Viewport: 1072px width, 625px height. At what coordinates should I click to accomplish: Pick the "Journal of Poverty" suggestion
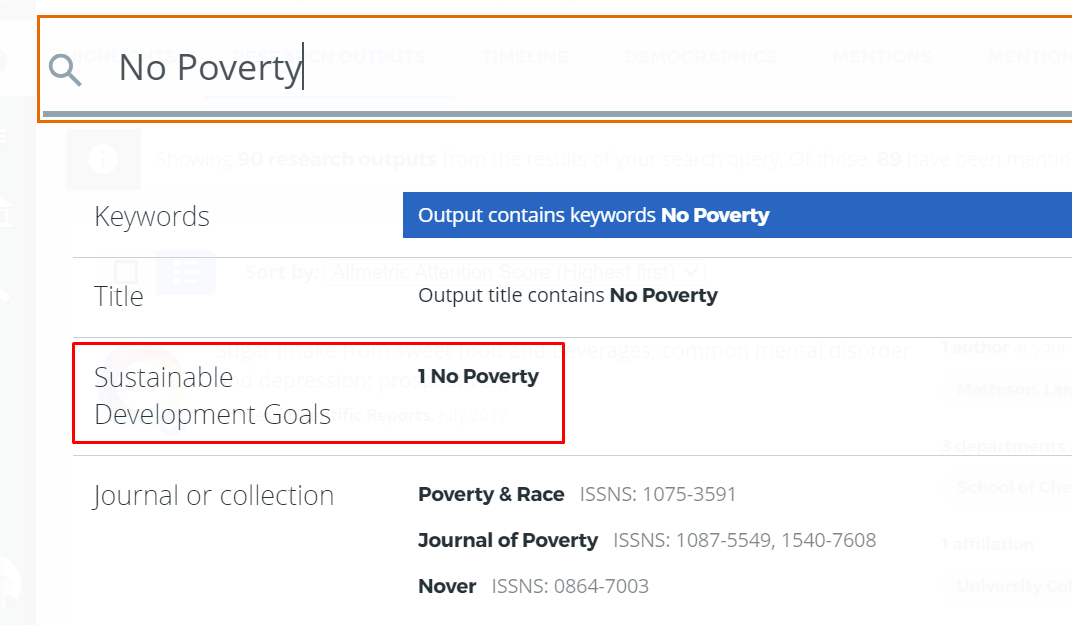pos(508,540)
